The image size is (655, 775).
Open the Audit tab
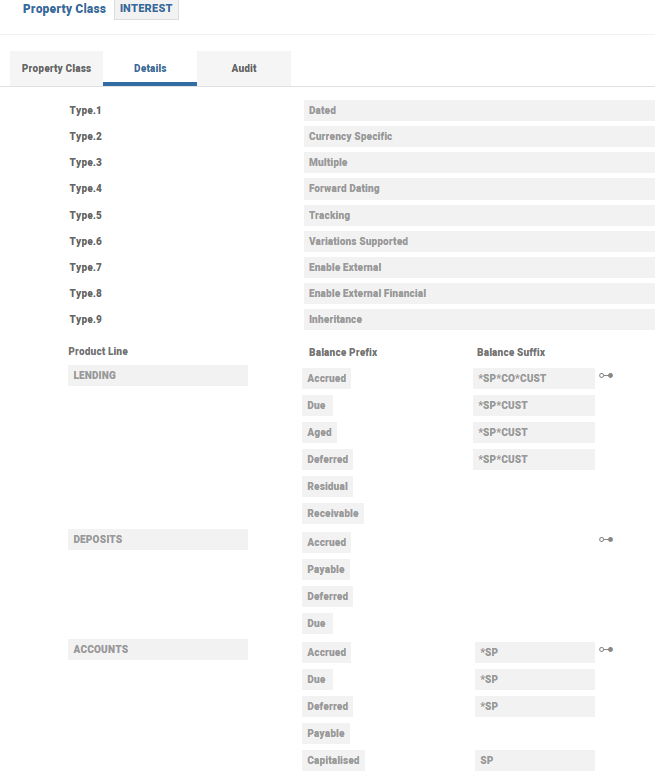pyautogui.click(x=244, y=69)
